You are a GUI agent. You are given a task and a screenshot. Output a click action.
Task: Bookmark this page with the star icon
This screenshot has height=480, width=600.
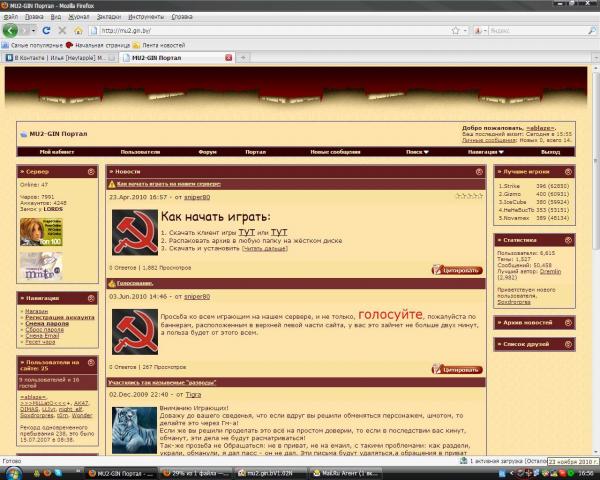pyautogui.click(x=455, y=31)
